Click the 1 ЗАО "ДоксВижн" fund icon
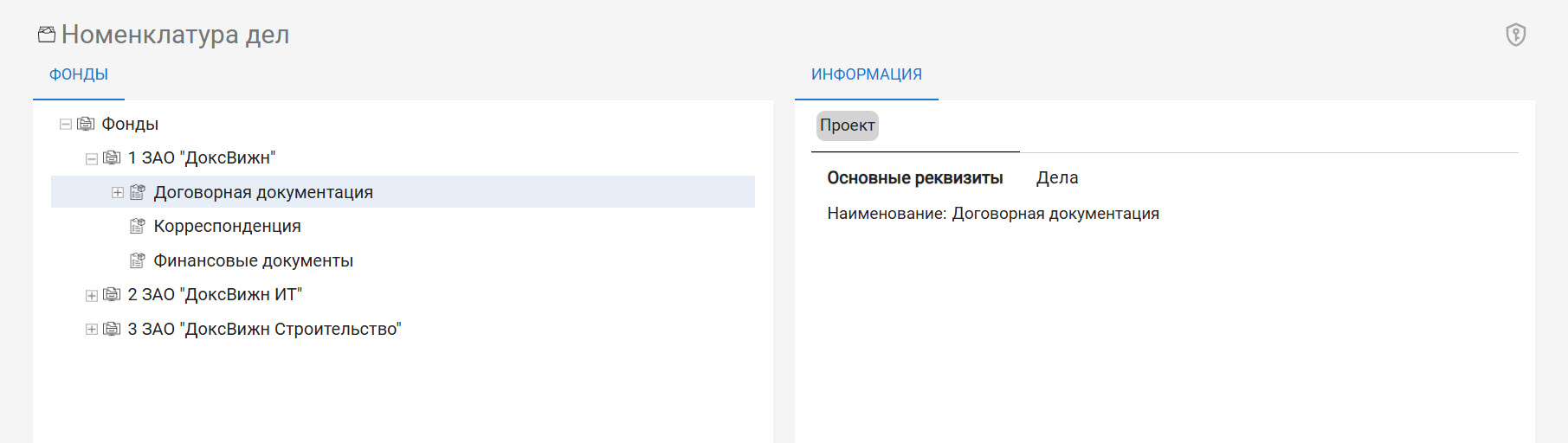 coord(112,157)
